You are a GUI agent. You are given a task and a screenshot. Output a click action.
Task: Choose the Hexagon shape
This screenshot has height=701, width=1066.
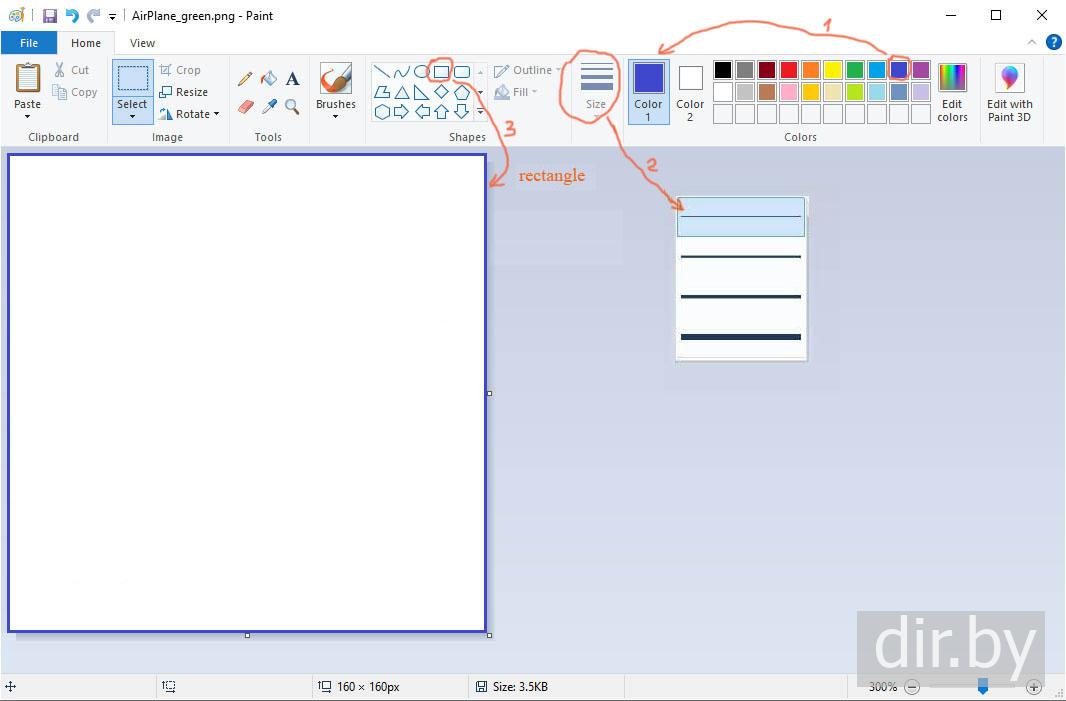click(382, 112)
